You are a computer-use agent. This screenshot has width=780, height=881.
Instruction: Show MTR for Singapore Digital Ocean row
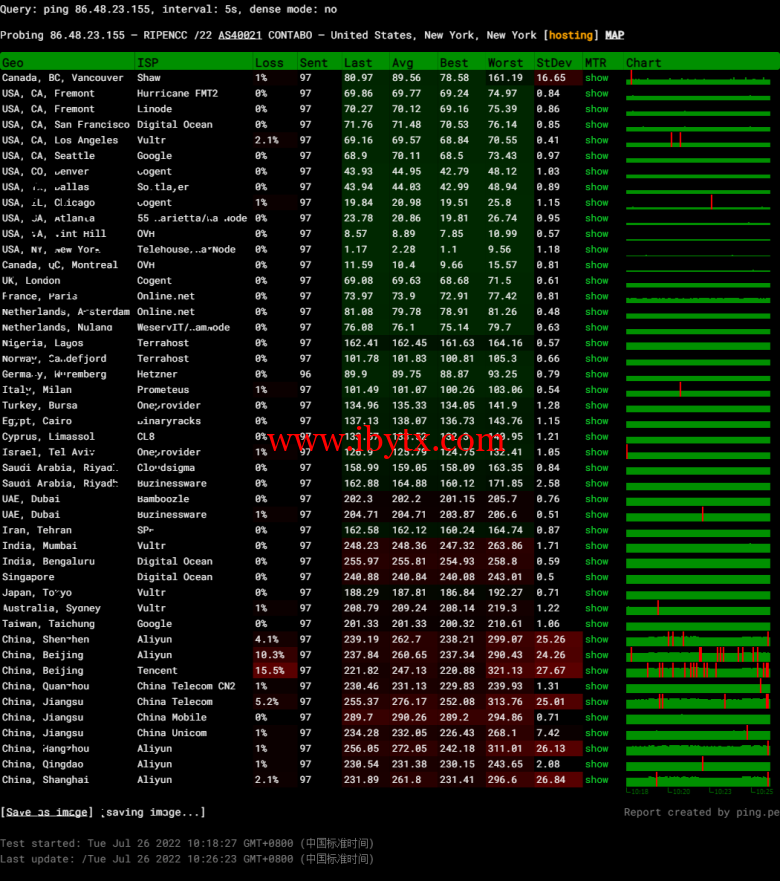(597, 577)
